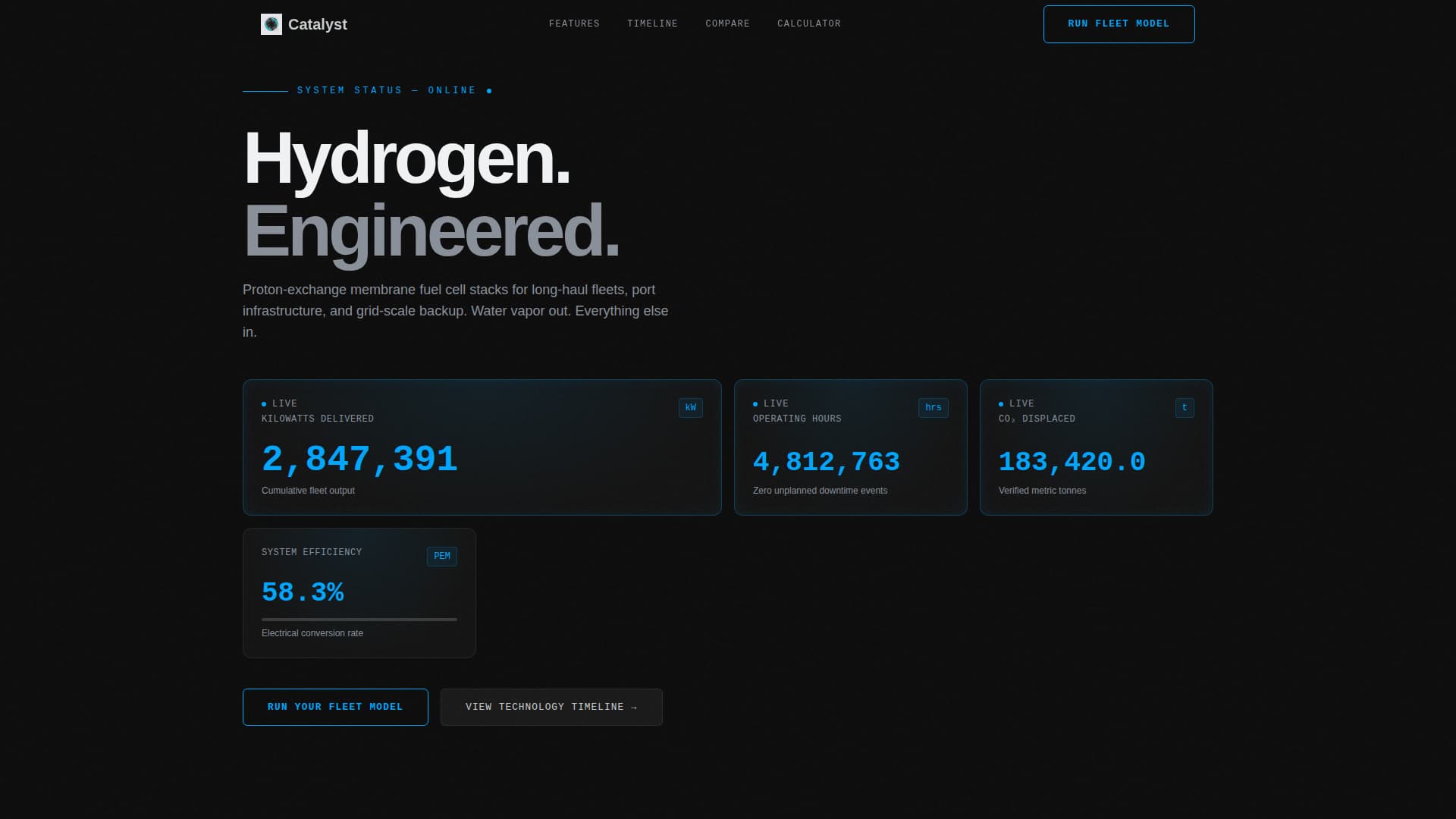Click the PEM badge on efficiency card
The image size is (1456, 819).
click(441, 556)
